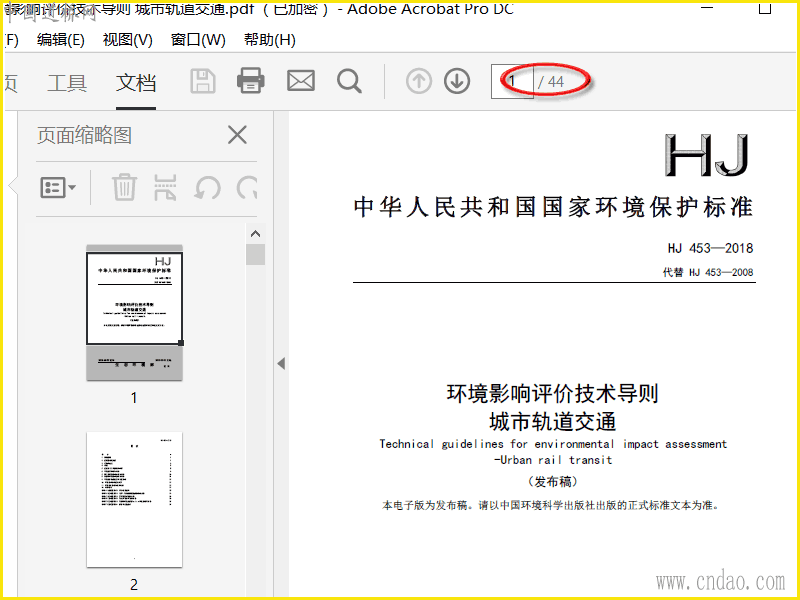Viewport: 800px width, 600px height.
Task: Click thumbnail scrollbar up arrow
Action: tap(256, 234)
